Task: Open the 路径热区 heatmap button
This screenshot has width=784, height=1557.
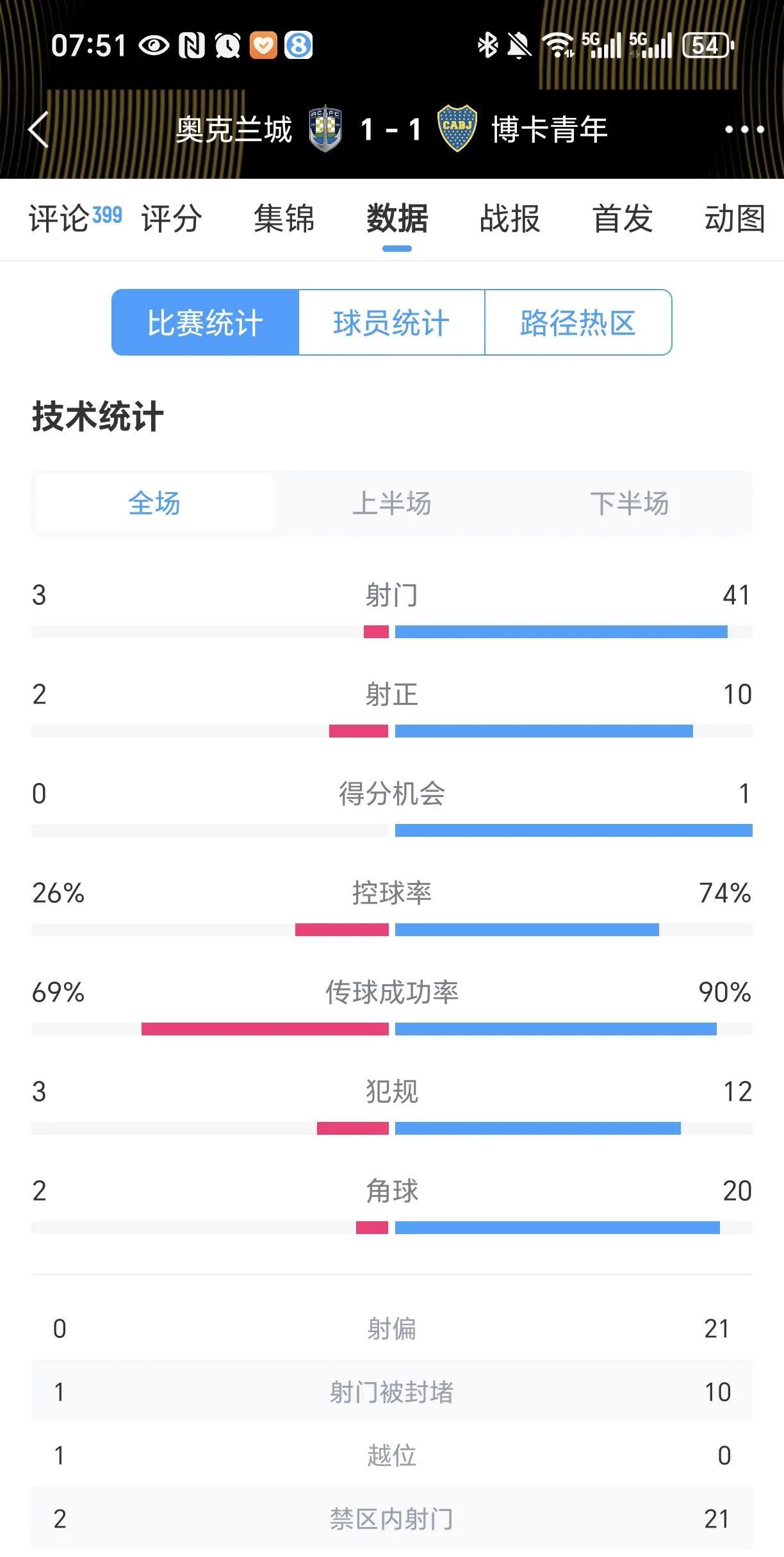Action: 578,322
